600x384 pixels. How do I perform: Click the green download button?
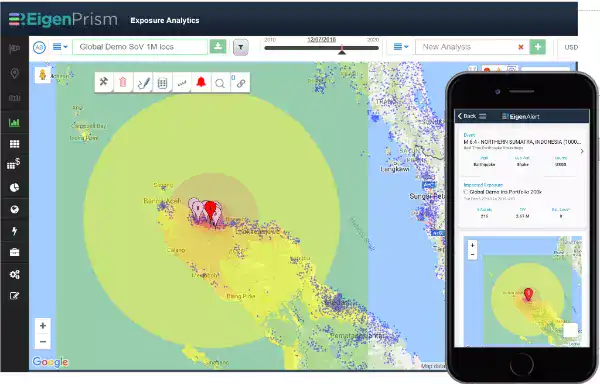tap(218, 47)
